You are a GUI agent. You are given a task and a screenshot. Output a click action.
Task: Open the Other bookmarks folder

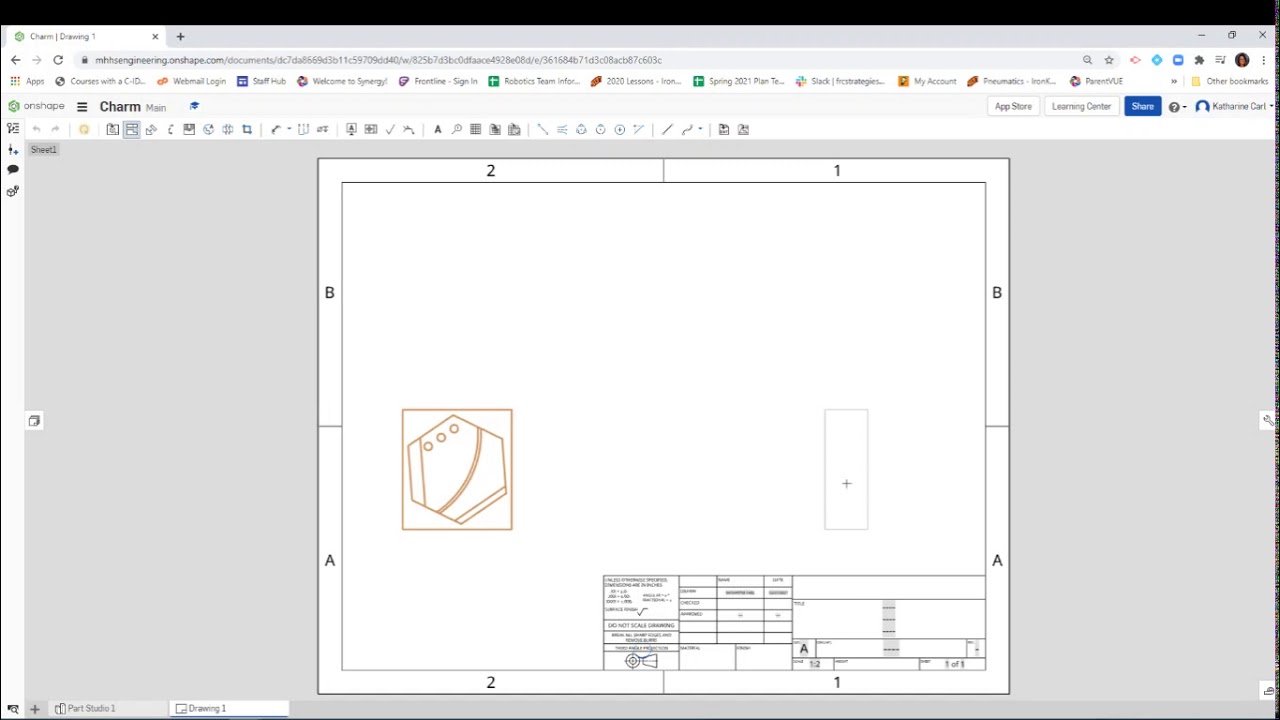1229,81
